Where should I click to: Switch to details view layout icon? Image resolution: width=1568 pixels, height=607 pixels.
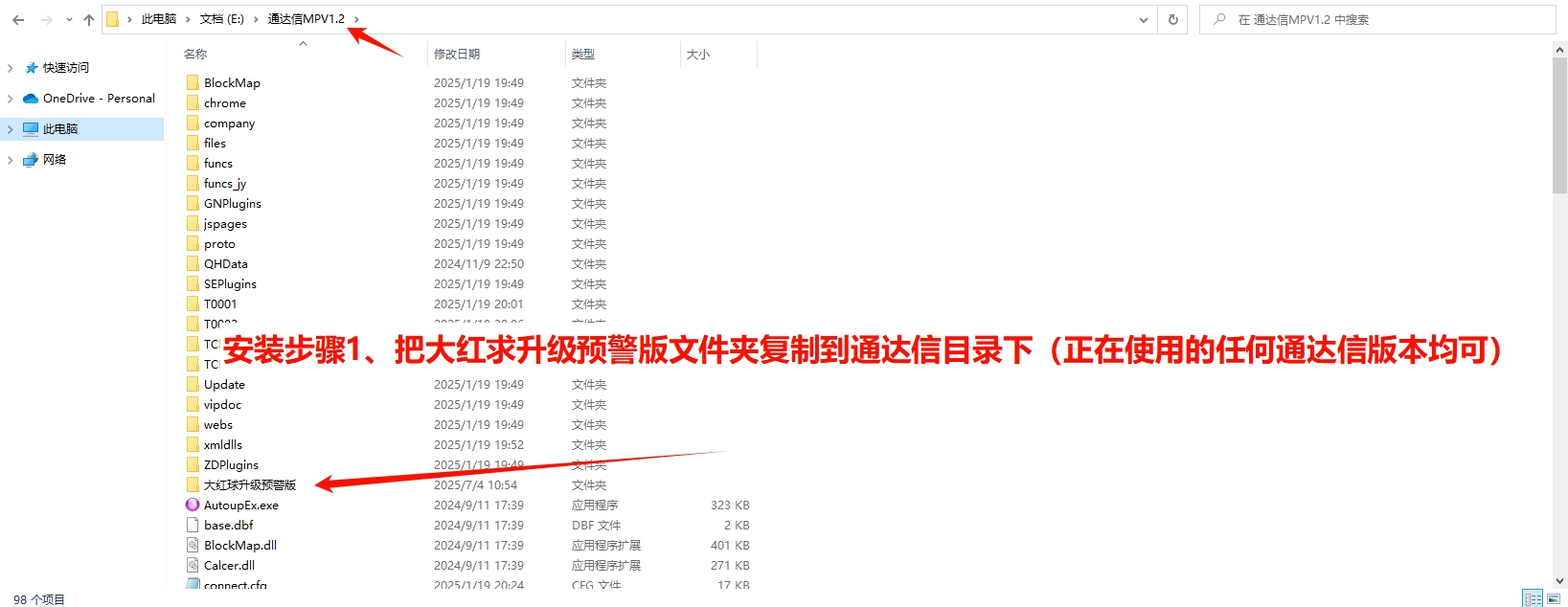click(1534, 598)
